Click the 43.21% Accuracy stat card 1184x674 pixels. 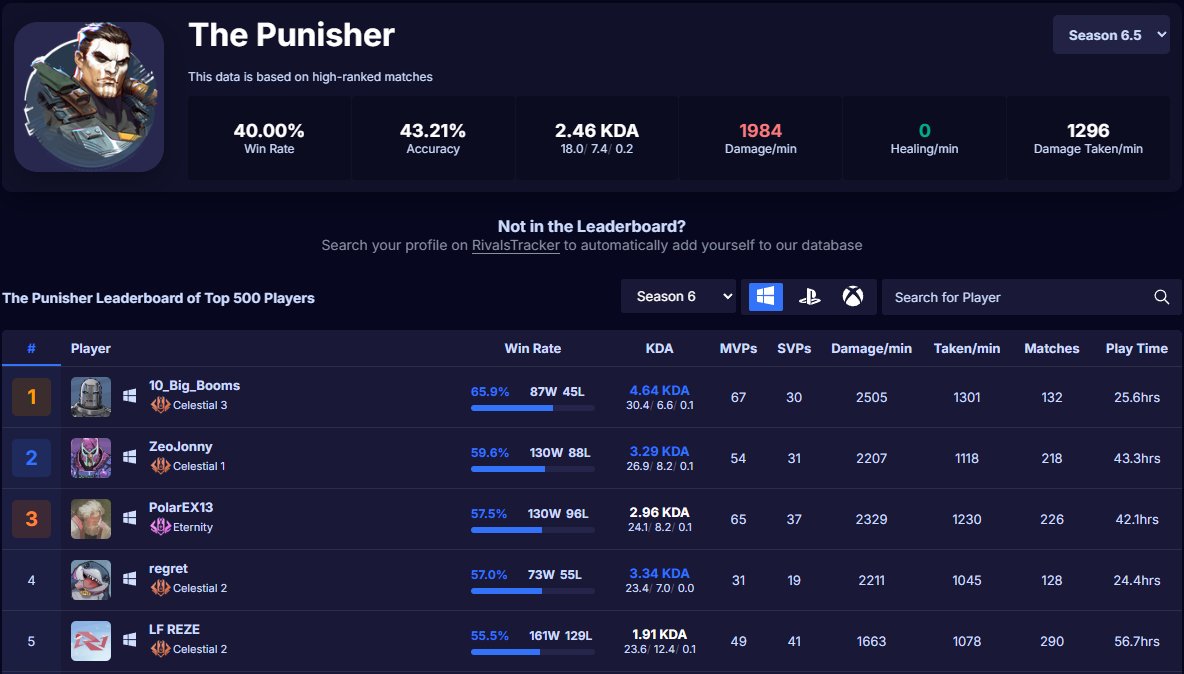[x=433, y=138]
